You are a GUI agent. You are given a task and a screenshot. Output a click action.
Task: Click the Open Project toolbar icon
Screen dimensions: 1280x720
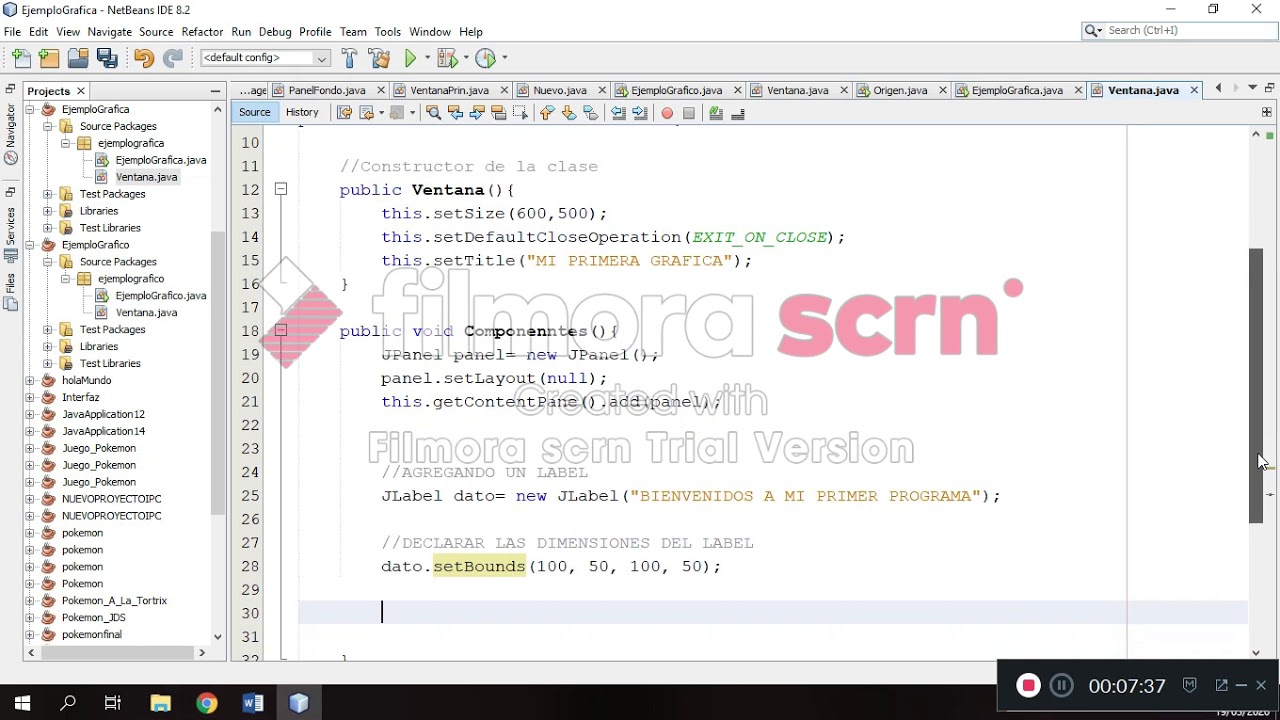point(78,58)
